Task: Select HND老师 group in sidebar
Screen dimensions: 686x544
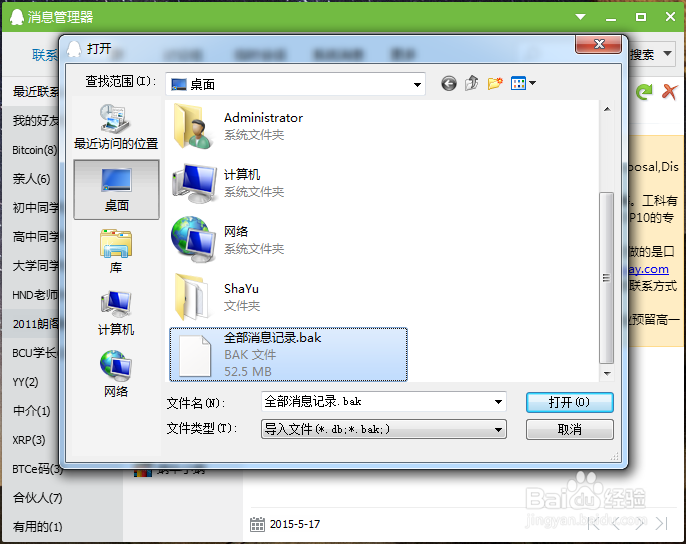Action: 35,295
